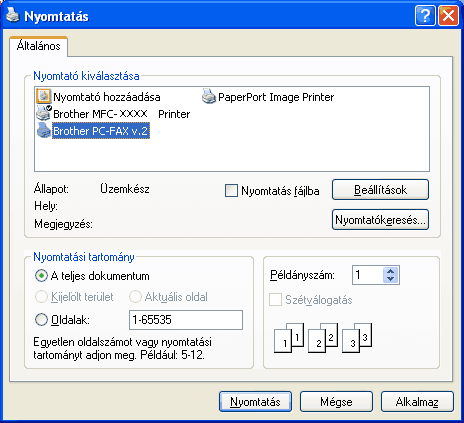Choose the PaperPort Image Printer icon
This screenshot has width=464, height=423.
(x=209, y=96)
